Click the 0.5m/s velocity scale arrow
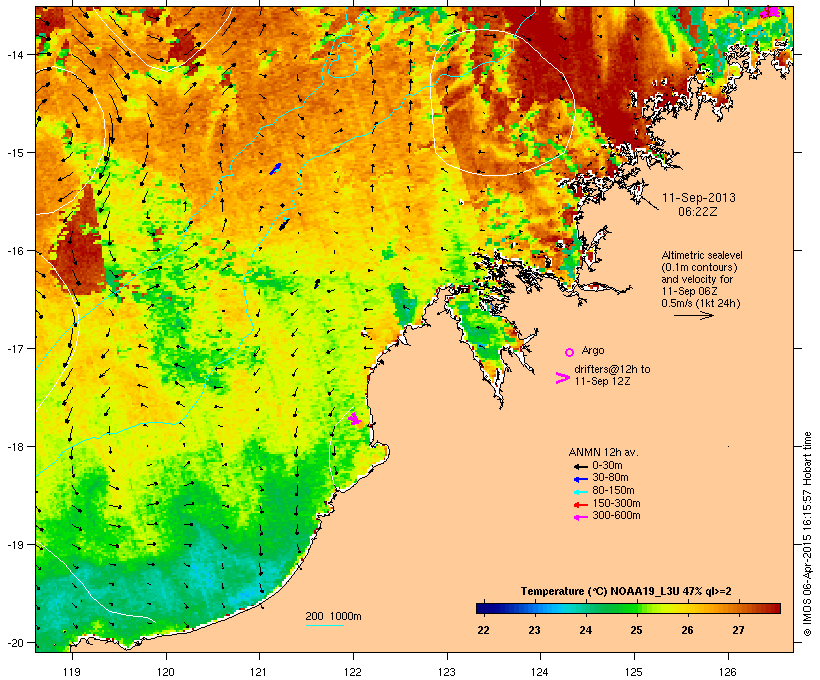Viewport: 820px width, 680px height. pyautogui.click(x=693, y=315)
